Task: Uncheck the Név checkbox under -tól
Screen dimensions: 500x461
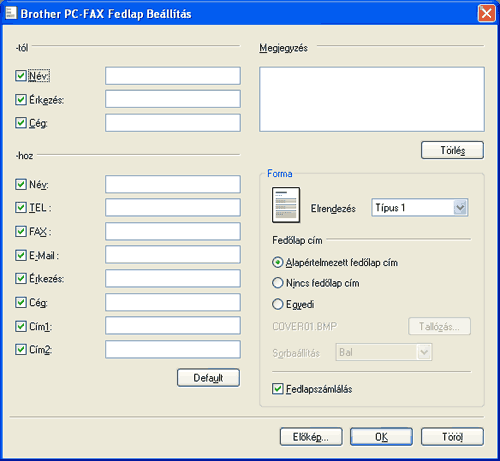Action: click(x=21, y=76)
